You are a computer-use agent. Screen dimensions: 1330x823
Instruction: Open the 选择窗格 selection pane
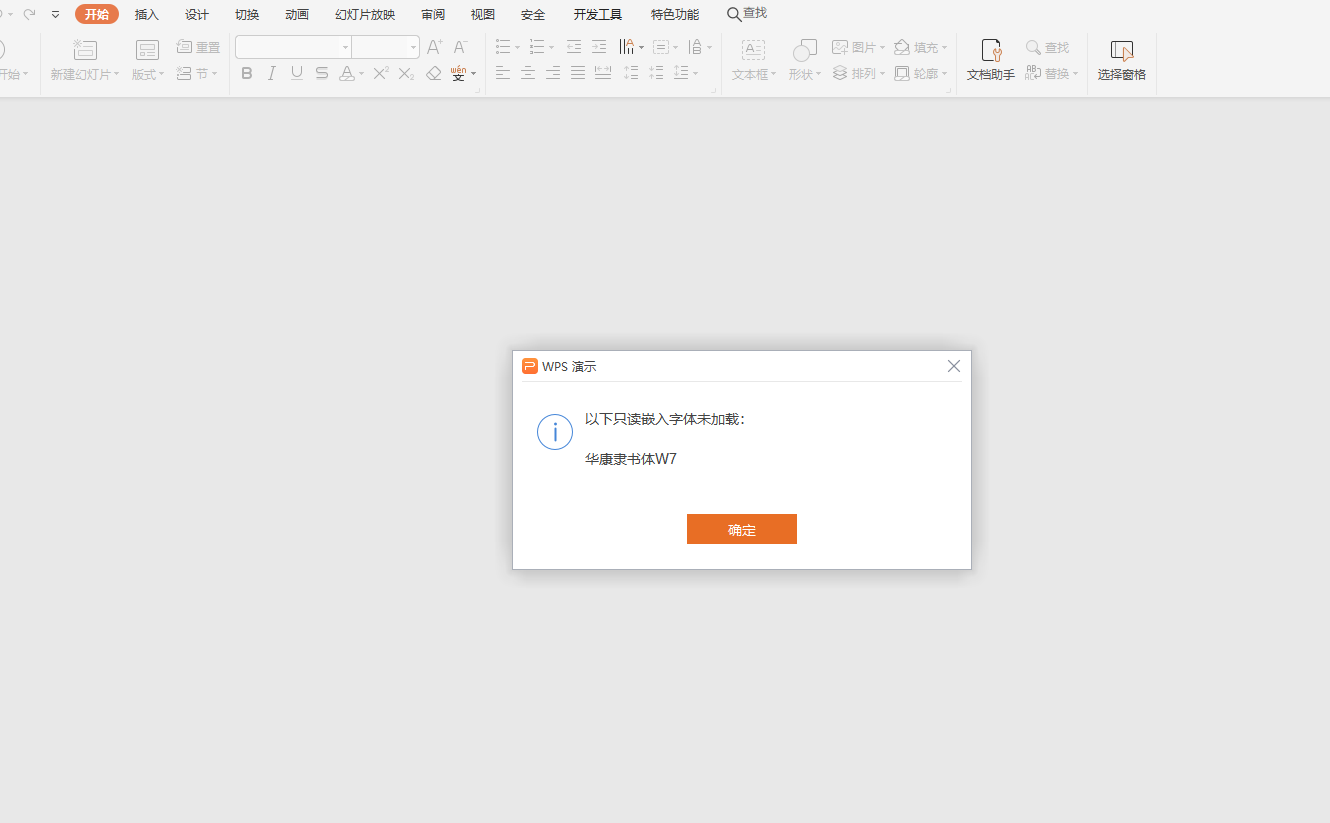point(1122,60)
